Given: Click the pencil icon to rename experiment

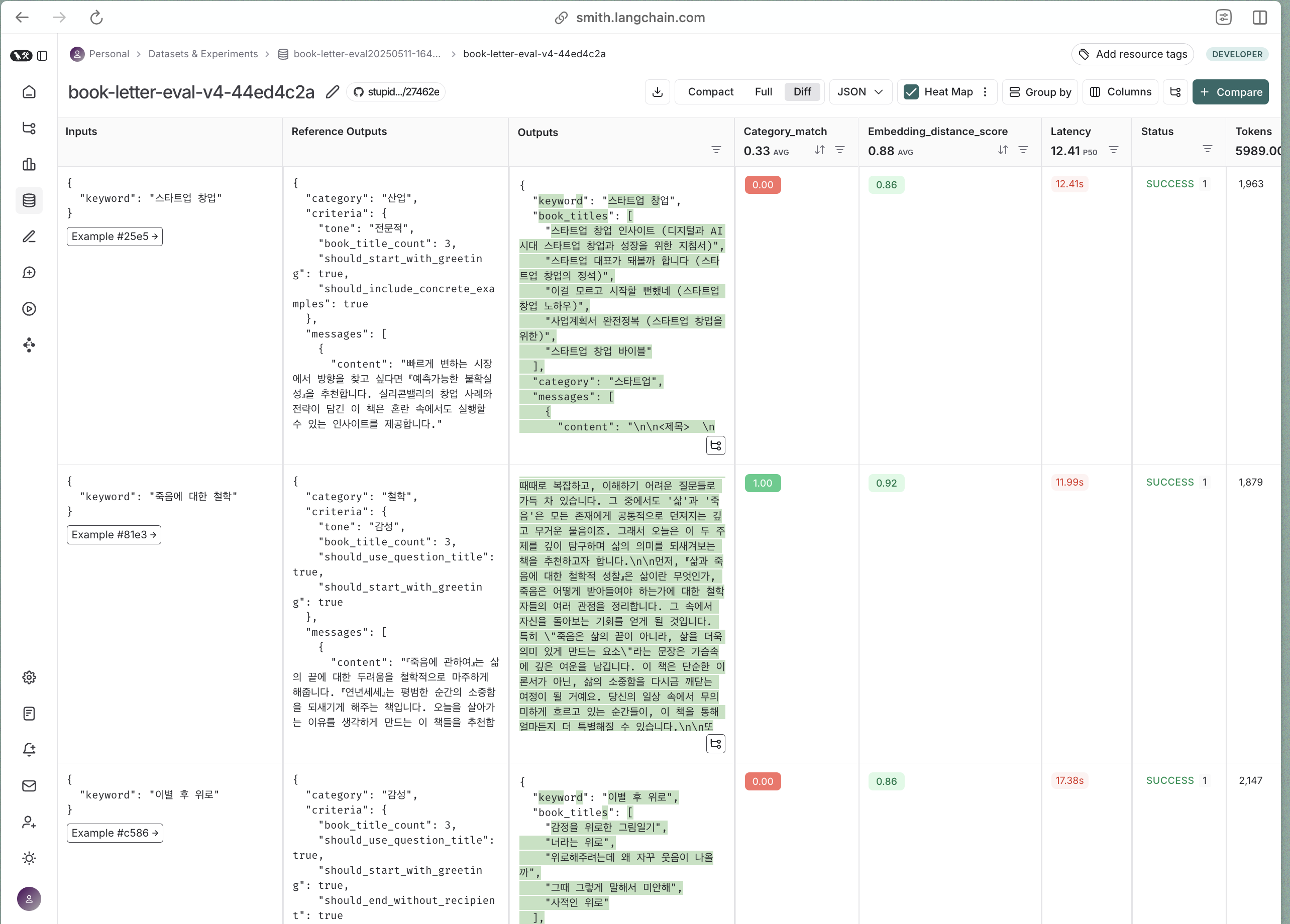Looking at the screenshot, I should pyautogui.click(x=332, y=92).
